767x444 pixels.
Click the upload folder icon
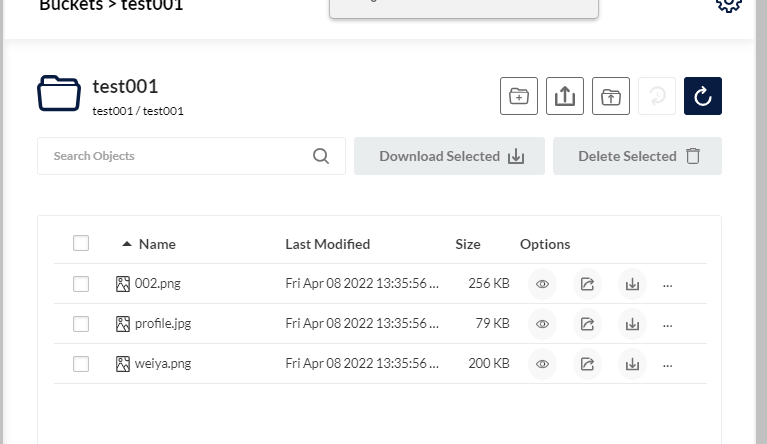coord(611,96)
